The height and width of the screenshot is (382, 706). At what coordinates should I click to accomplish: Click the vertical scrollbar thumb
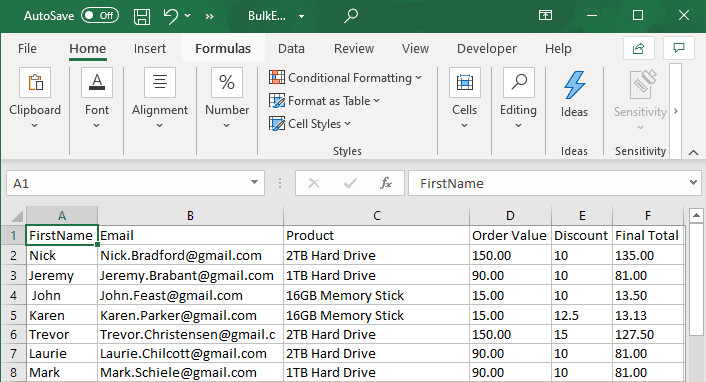(696, 279)
